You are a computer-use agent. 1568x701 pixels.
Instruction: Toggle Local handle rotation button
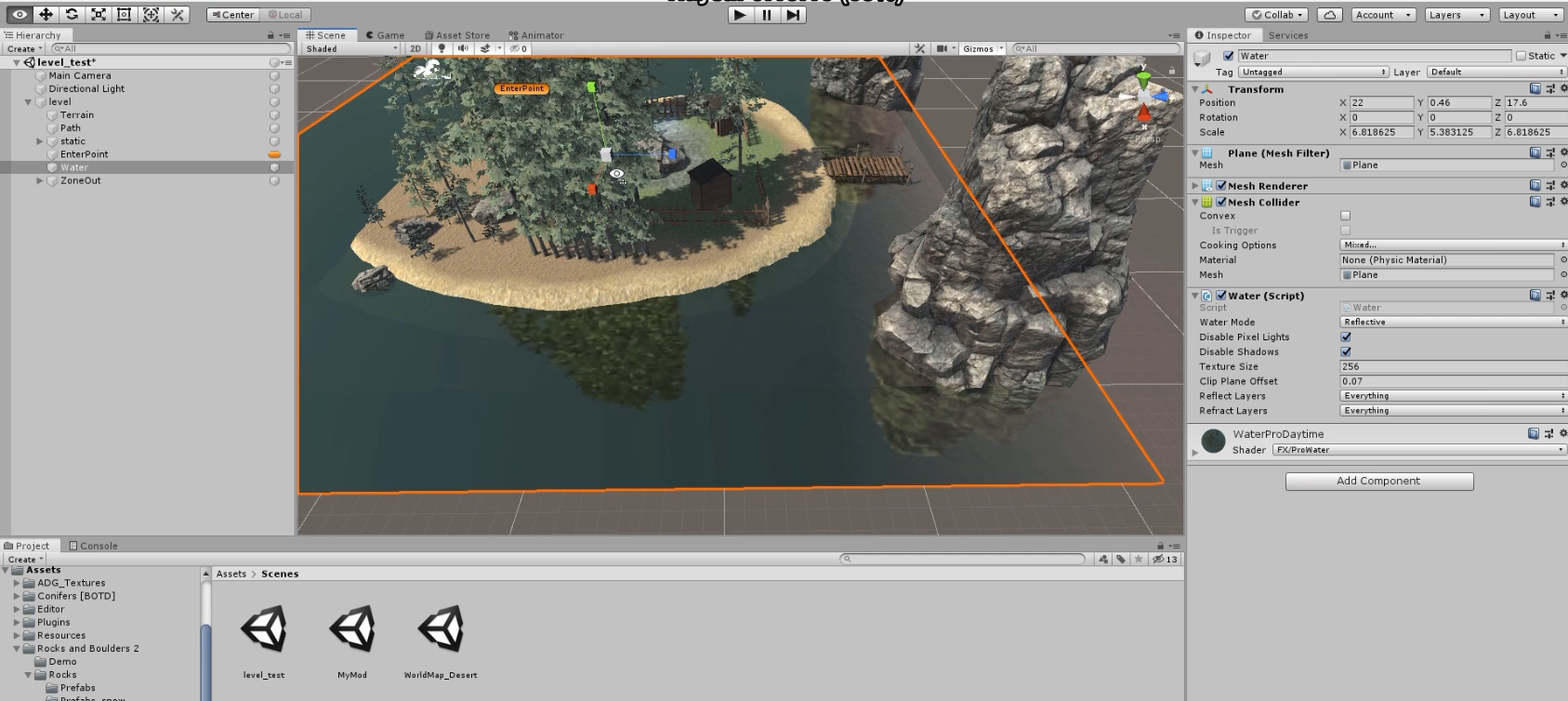[284, 15]
